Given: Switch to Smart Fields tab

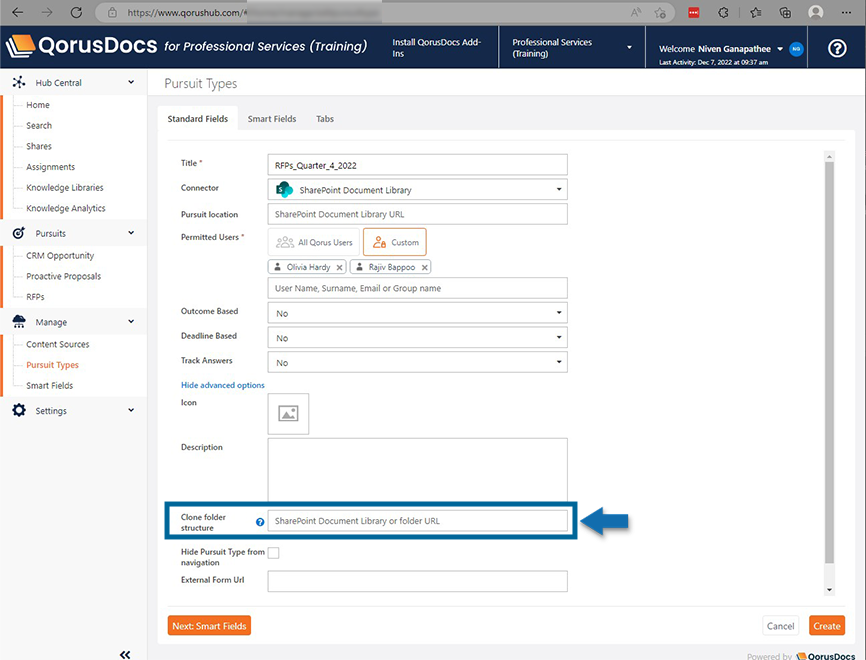Looking at the screenshot, I should tap(272, 119).
